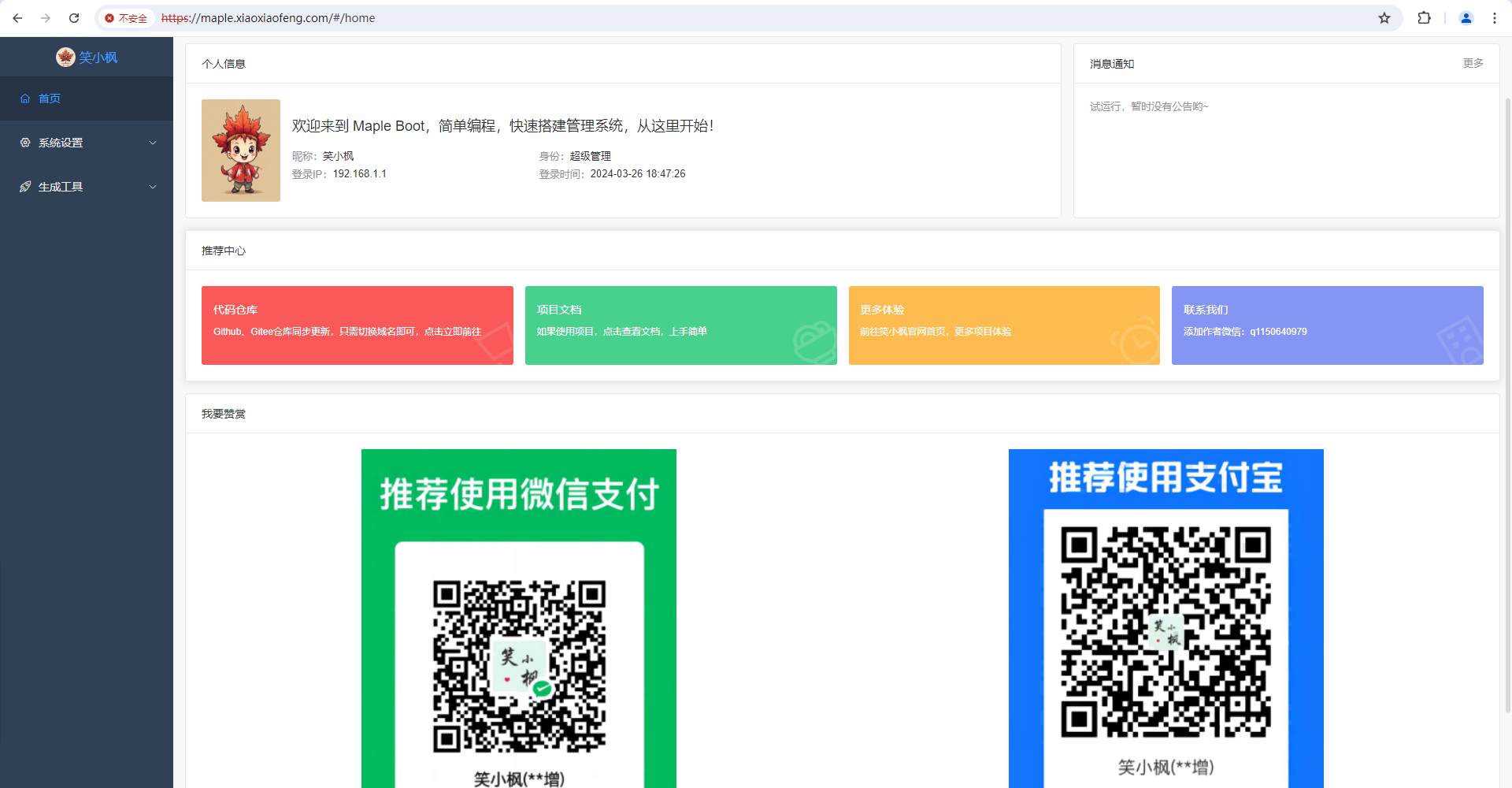Open the 联系我们 purple card

pyautogui.click(x=1328, y=325)
